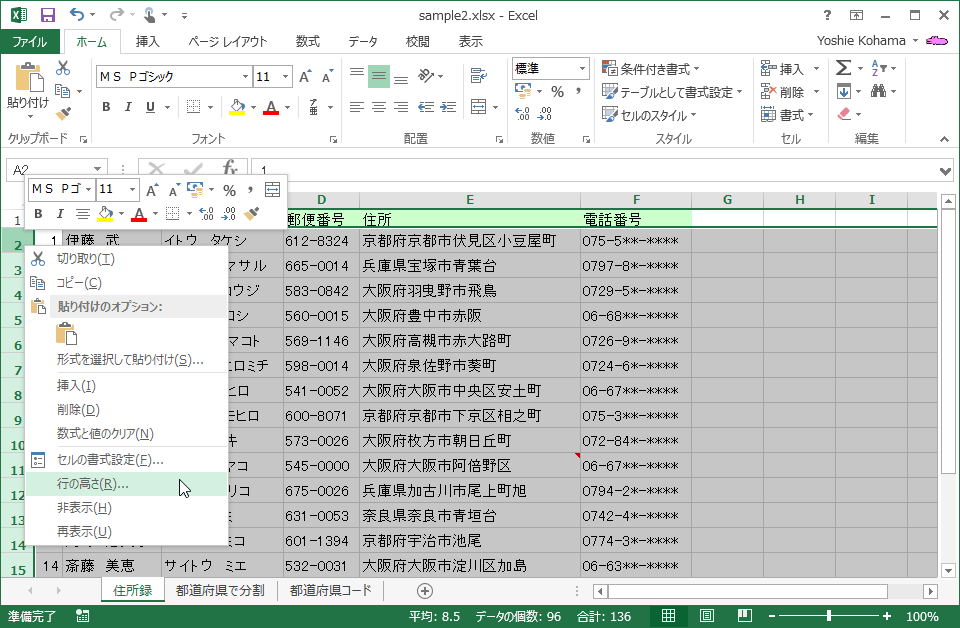The width and height of the screenshot is (960, 628).
Task: Toggle Bold in the mini toolbar
Action: click(x=38, y=214)
